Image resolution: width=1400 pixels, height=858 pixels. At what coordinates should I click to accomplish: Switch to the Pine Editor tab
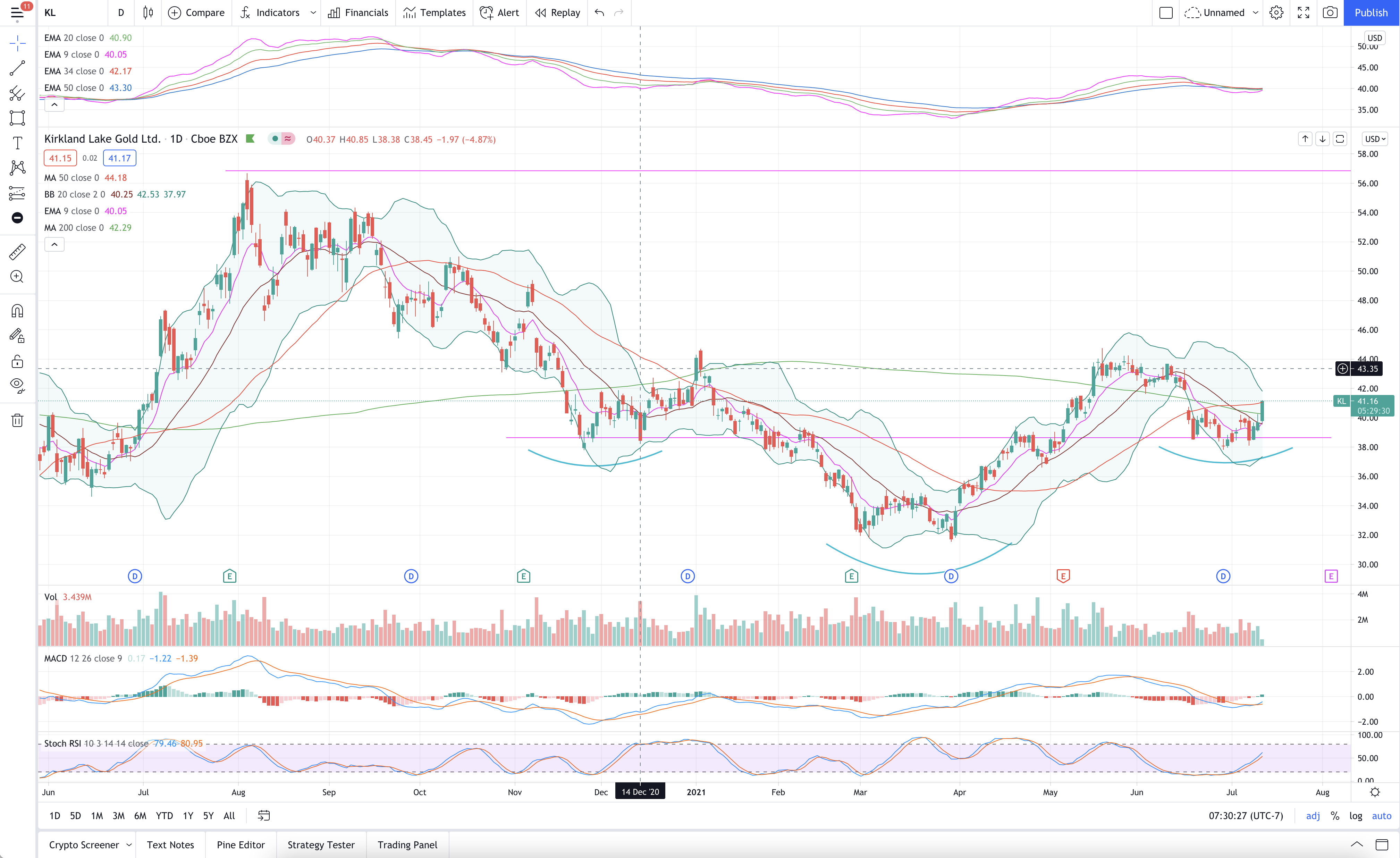[x=241, y=844]
